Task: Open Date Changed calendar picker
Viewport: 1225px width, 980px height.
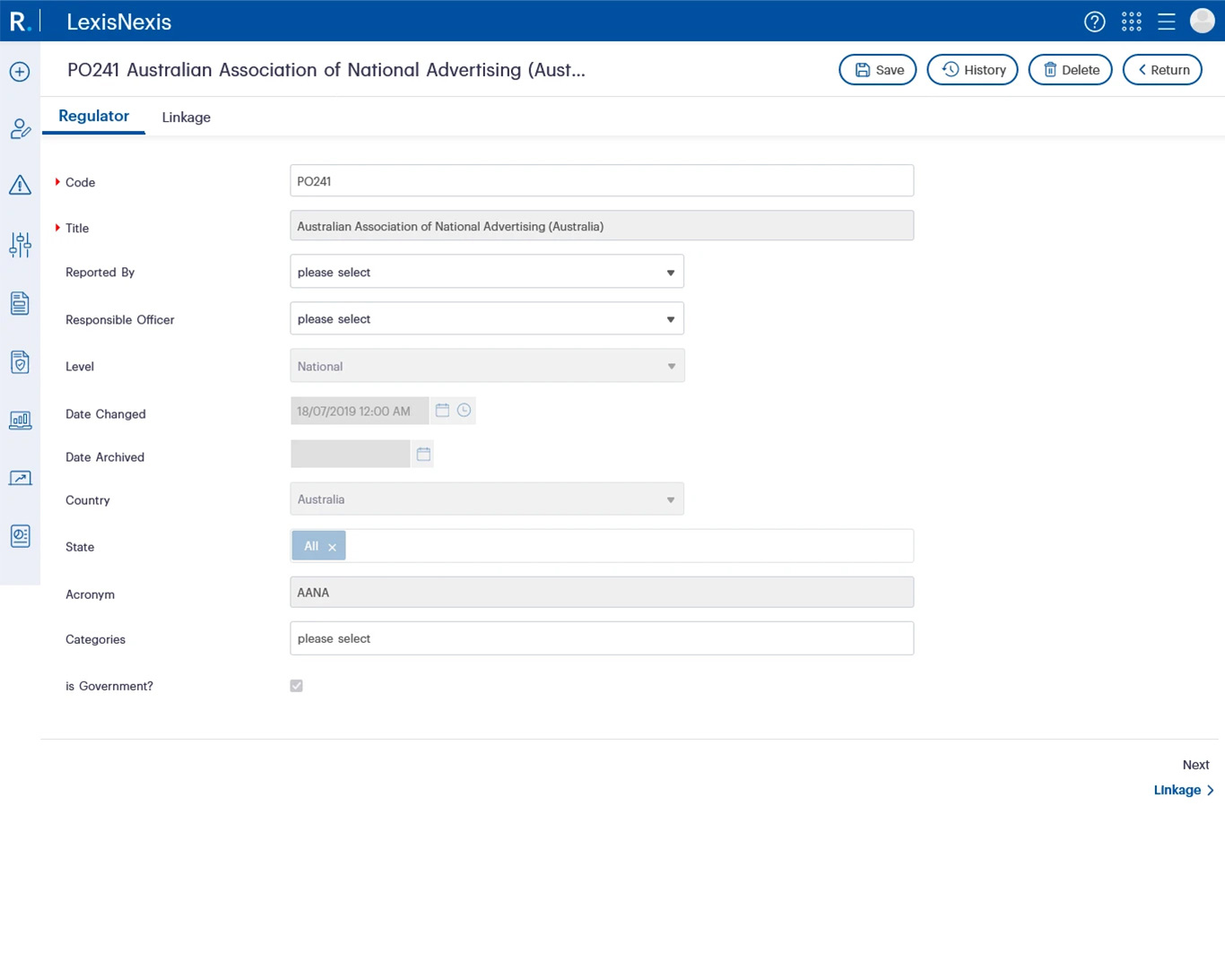Action: point(442,411)
